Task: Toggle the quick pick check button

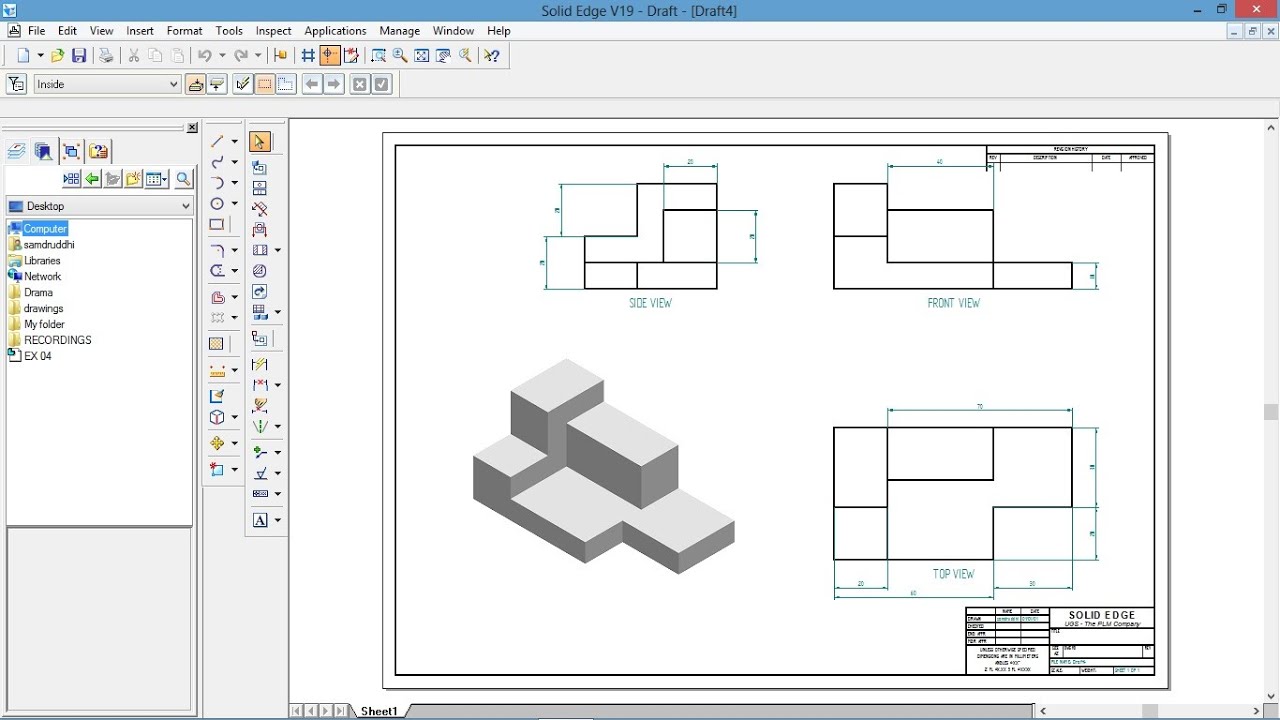Action: [242, 84]
